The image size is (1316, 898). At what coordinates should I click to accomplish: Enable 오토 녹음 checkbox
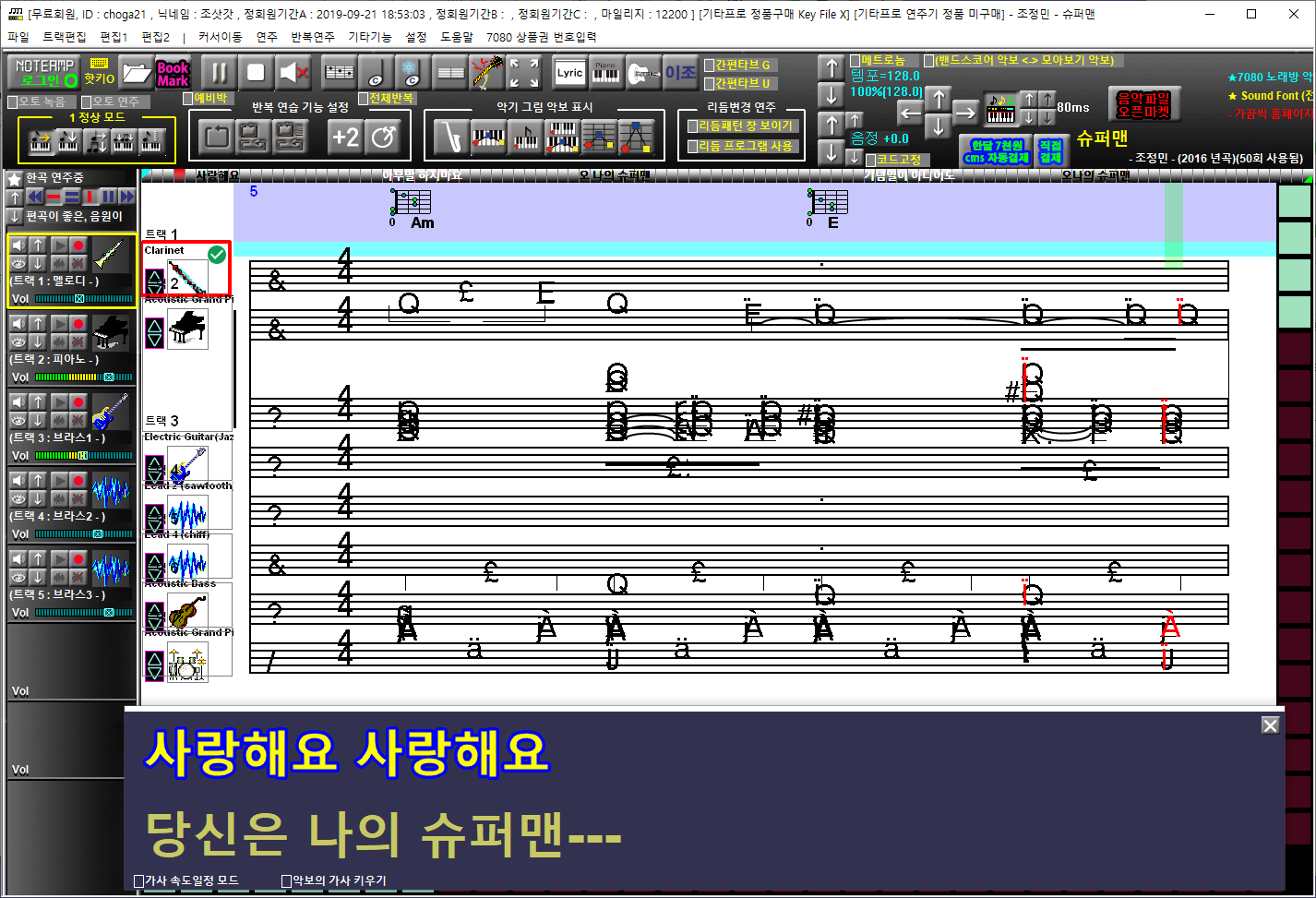click(12, 102)
